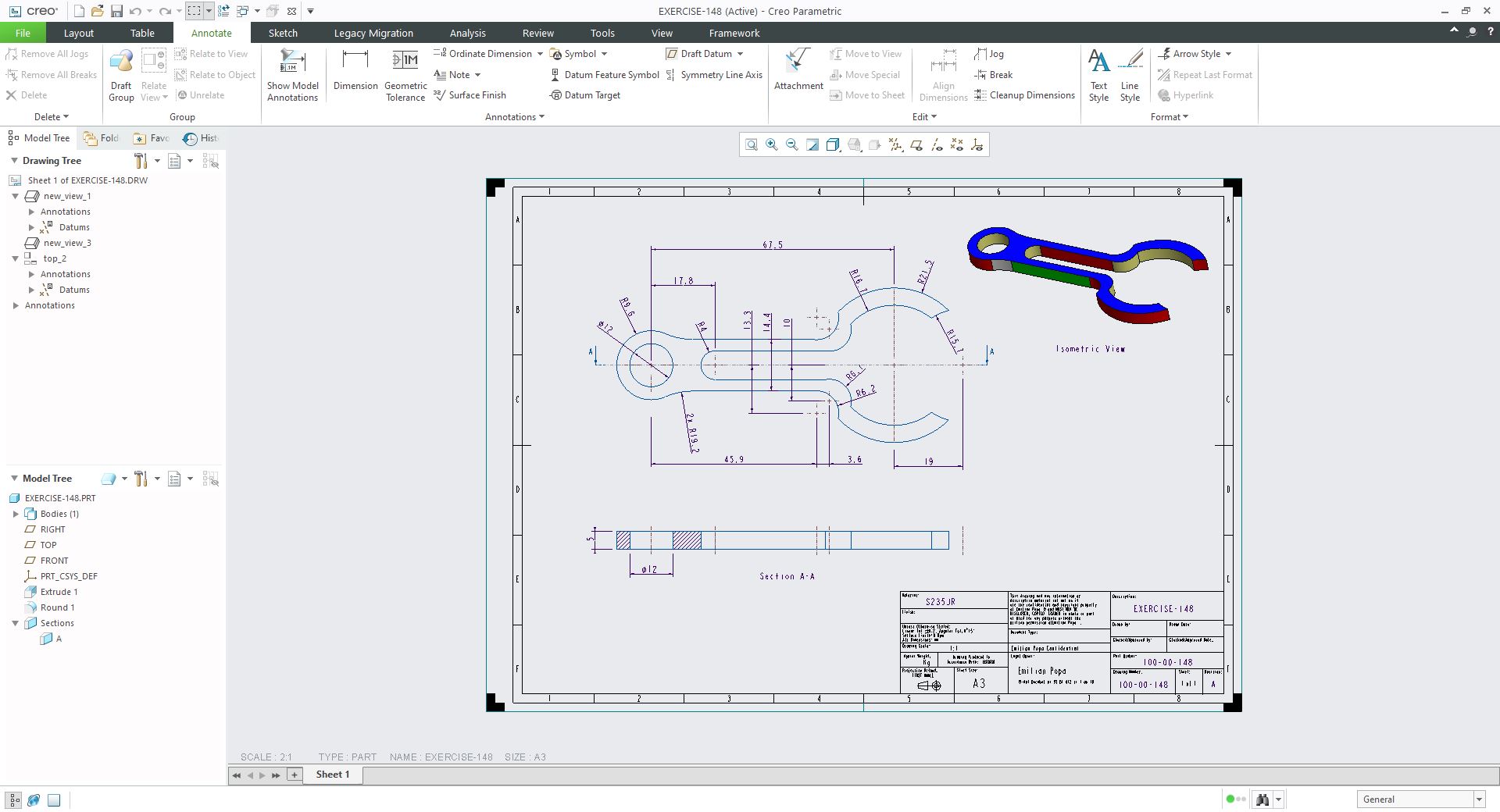Viewport: 1500px width, 812px height.
Task: Expand the Bodies (1) node
Action: click(x=16, y=514)
